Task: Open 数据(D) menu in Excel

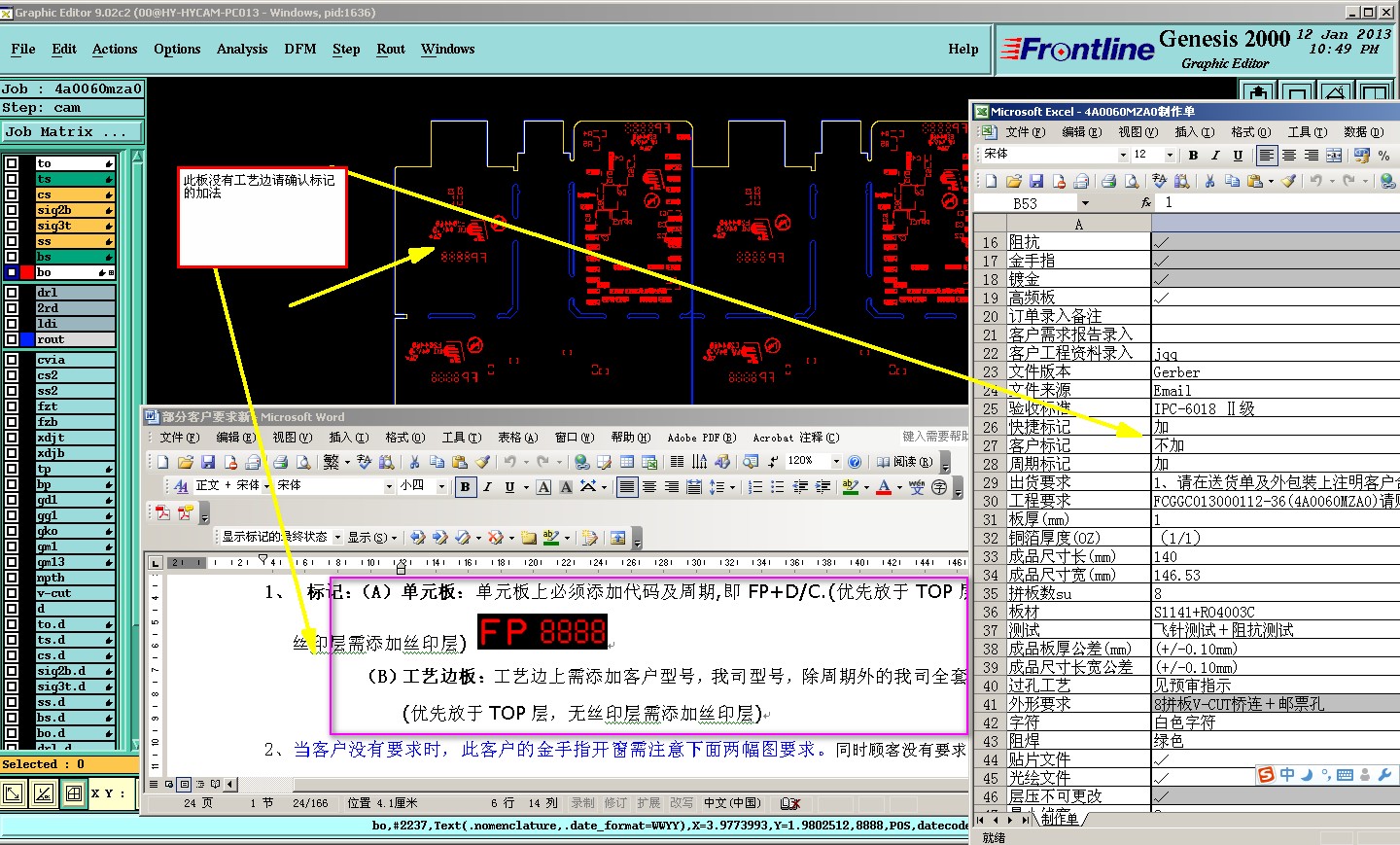Action: pyautogui.click(x=1363, y=131)
